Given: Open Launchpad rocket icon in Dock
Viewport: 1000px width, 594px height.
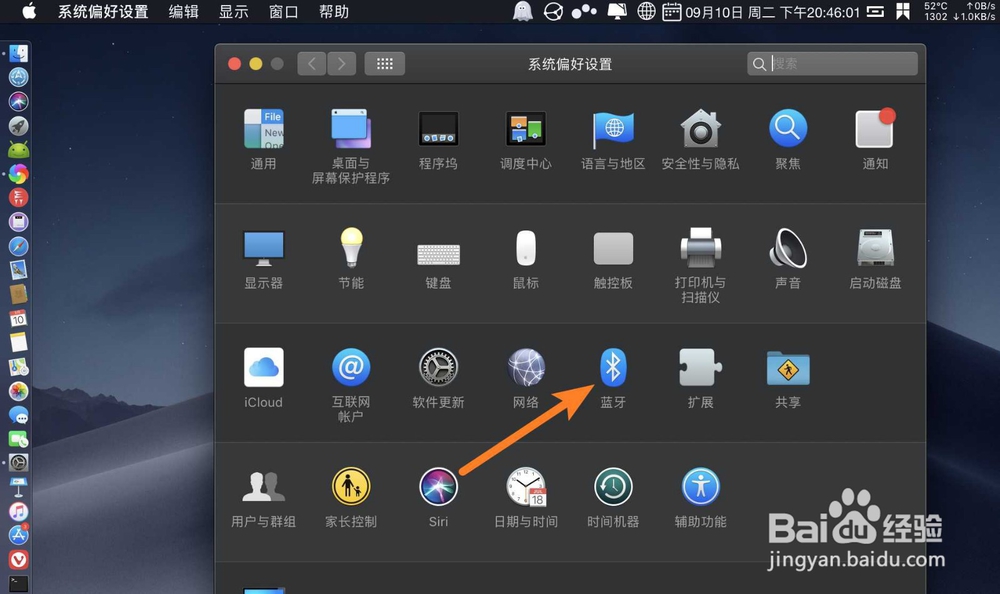Looking at the screenshot, I should coord(18,126).
